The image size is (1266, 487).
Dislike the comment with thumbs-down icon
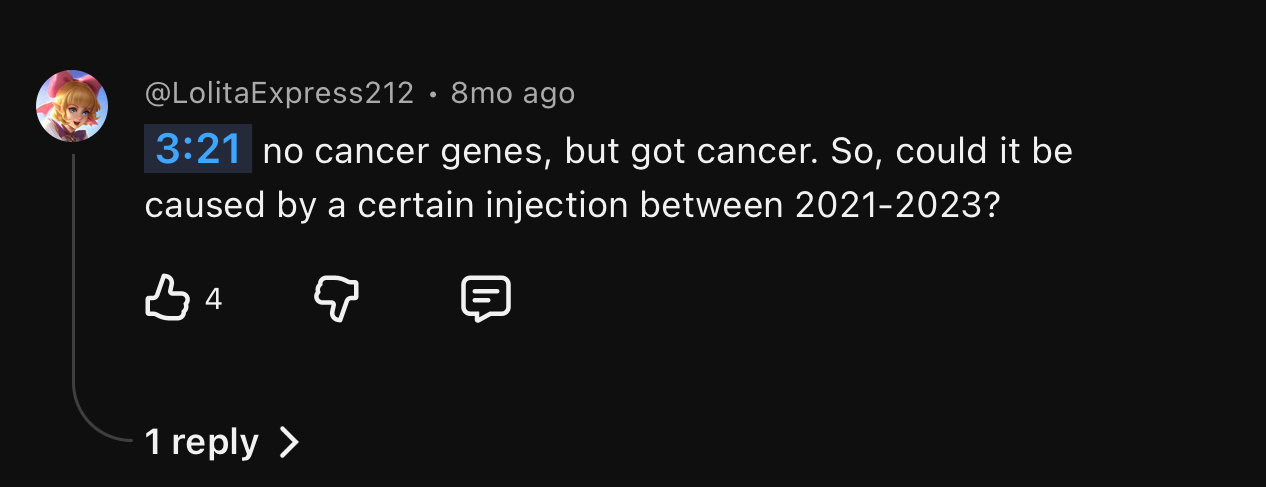(x=337, y=298)
